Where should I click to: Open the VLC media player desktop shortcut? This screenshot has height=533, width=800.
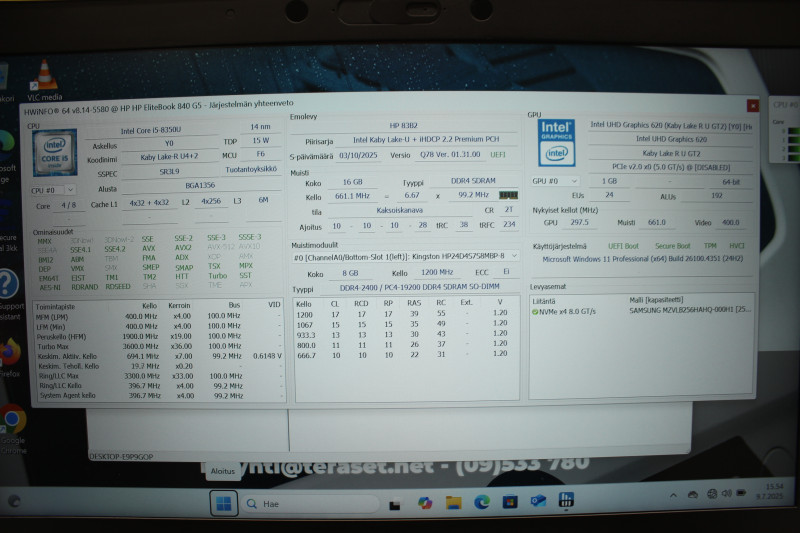tap(44, 81)
